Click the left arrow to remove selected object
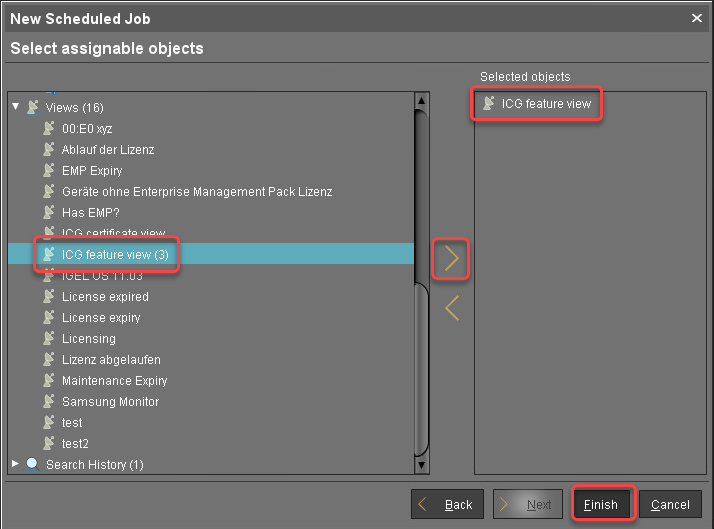 452,308
